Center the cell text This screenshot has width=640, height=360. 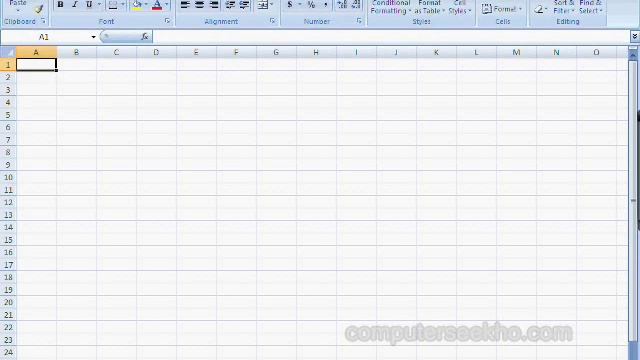coord(199,4)
